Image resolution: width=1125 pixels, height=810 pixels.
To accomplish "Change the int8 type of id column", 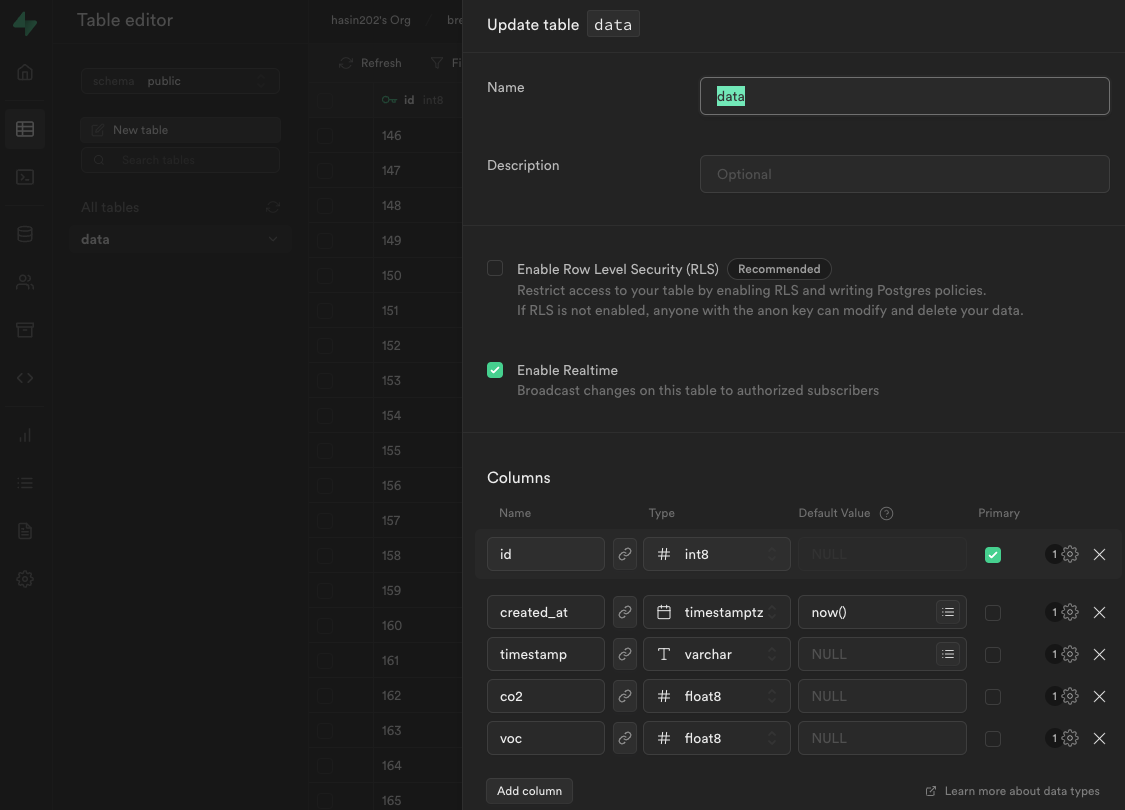I will point(716,554).
